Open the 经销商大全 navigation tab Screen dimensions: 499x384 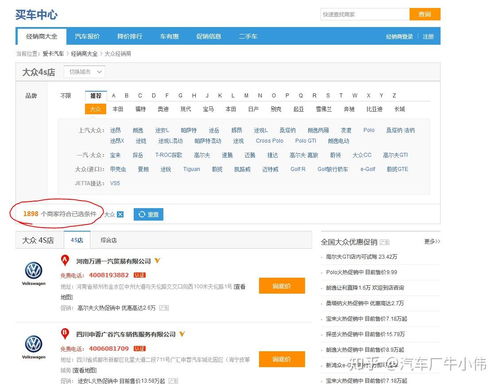coord(42,36)
